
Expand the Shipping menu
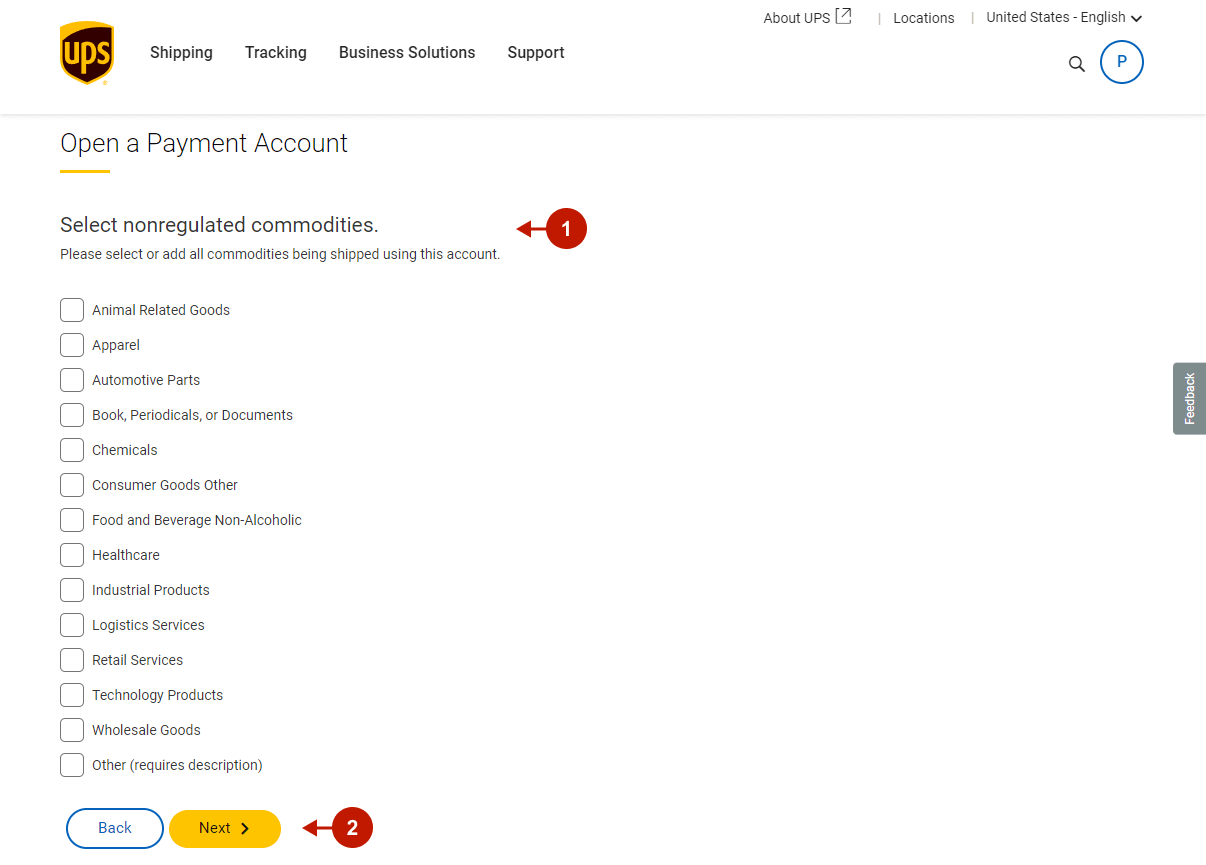tap(181, 53)
